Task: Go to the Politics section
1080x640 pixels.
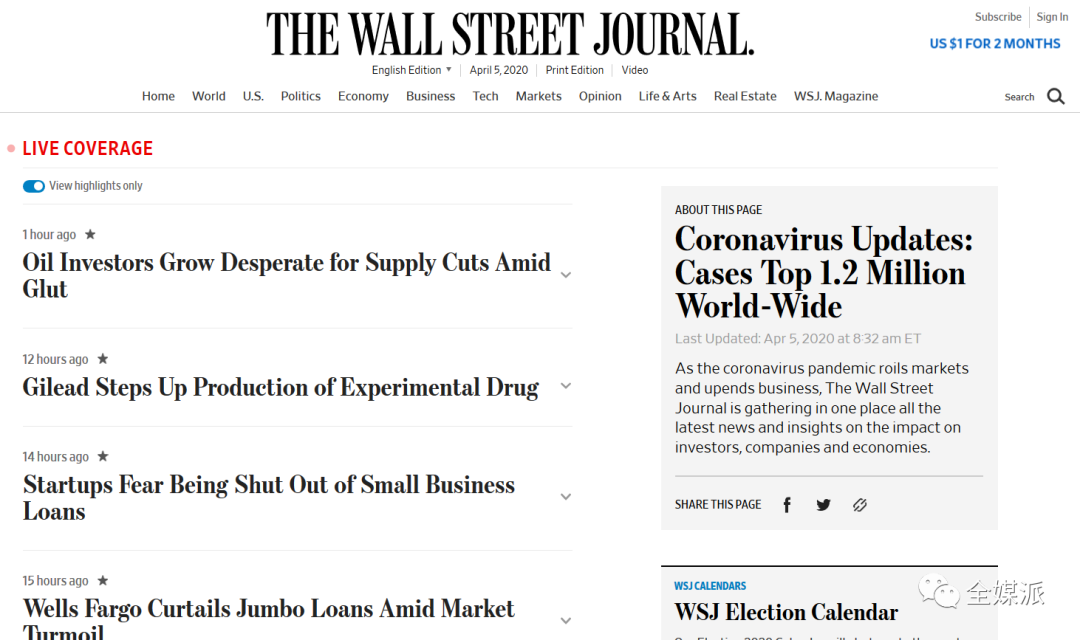Action: pos(300,96)
